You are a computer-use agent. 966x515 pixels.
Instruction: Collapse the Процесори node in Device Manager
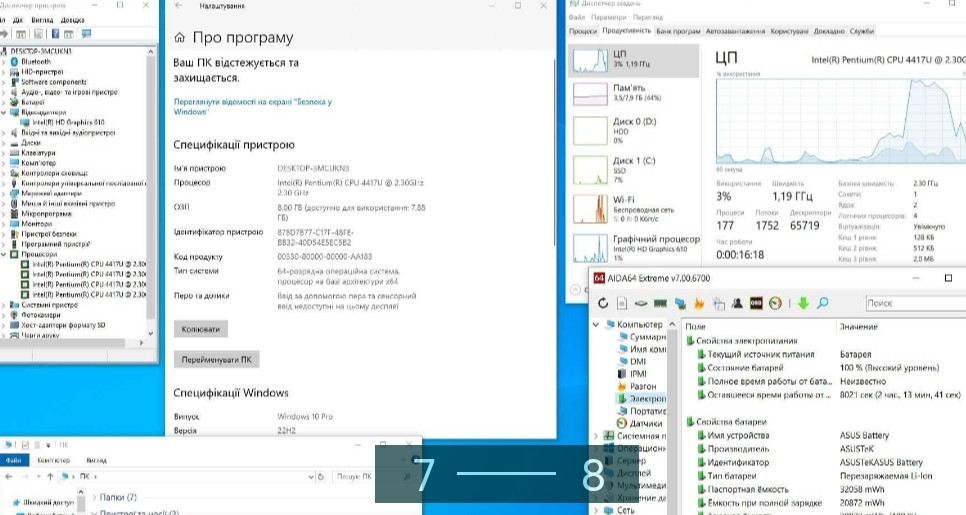pos(5,254)
